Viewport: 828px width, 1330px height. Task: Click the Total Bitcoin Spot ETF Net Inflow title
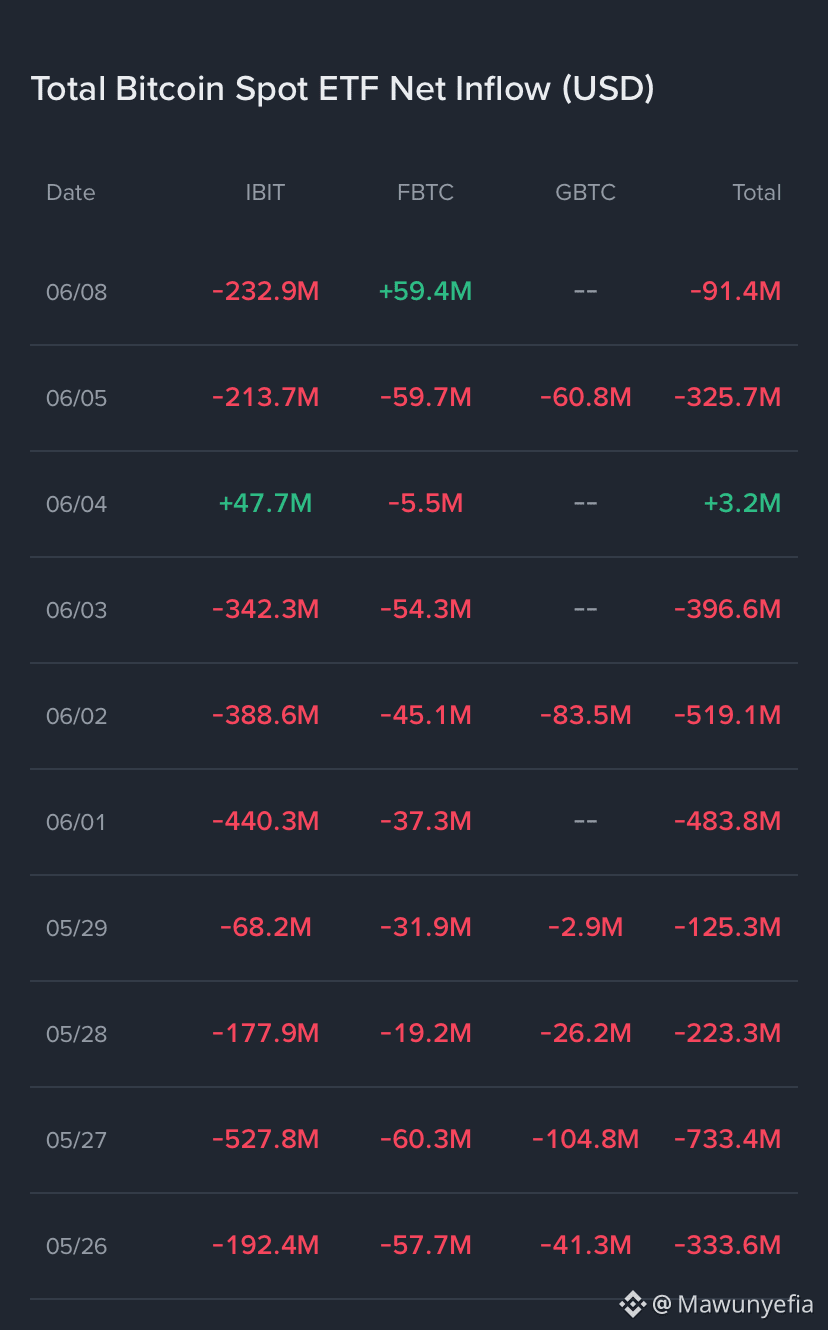point(342,89)
